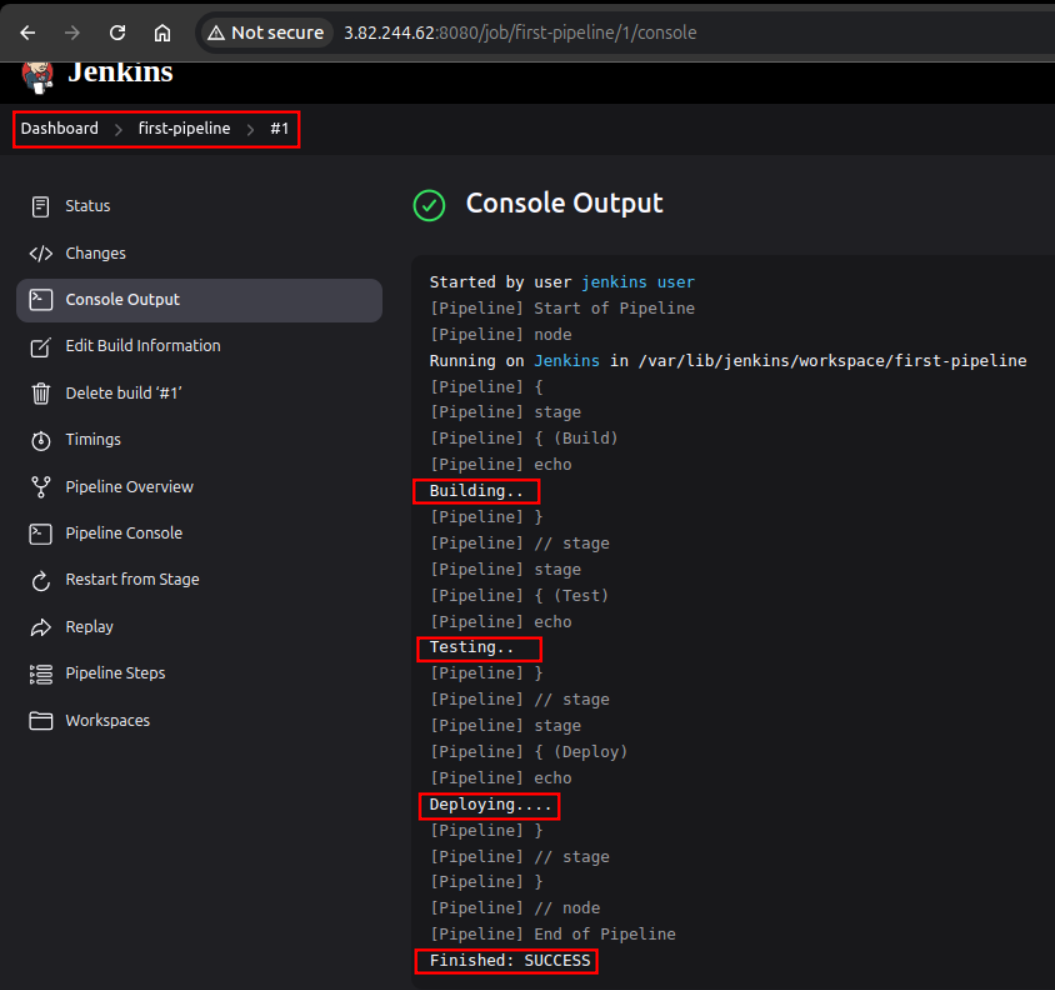The image size is (1055, 990).
Task: Click the green build success checkmark icon
Action: pos(429,205)
